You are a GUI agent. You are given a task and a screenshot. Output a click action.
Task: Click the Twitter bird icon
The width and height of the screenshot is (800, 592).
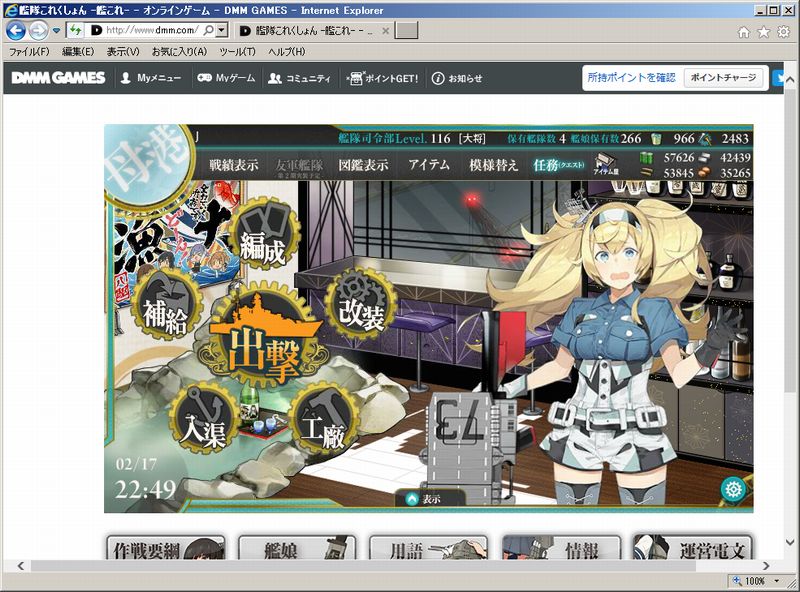tap(778, 78)
